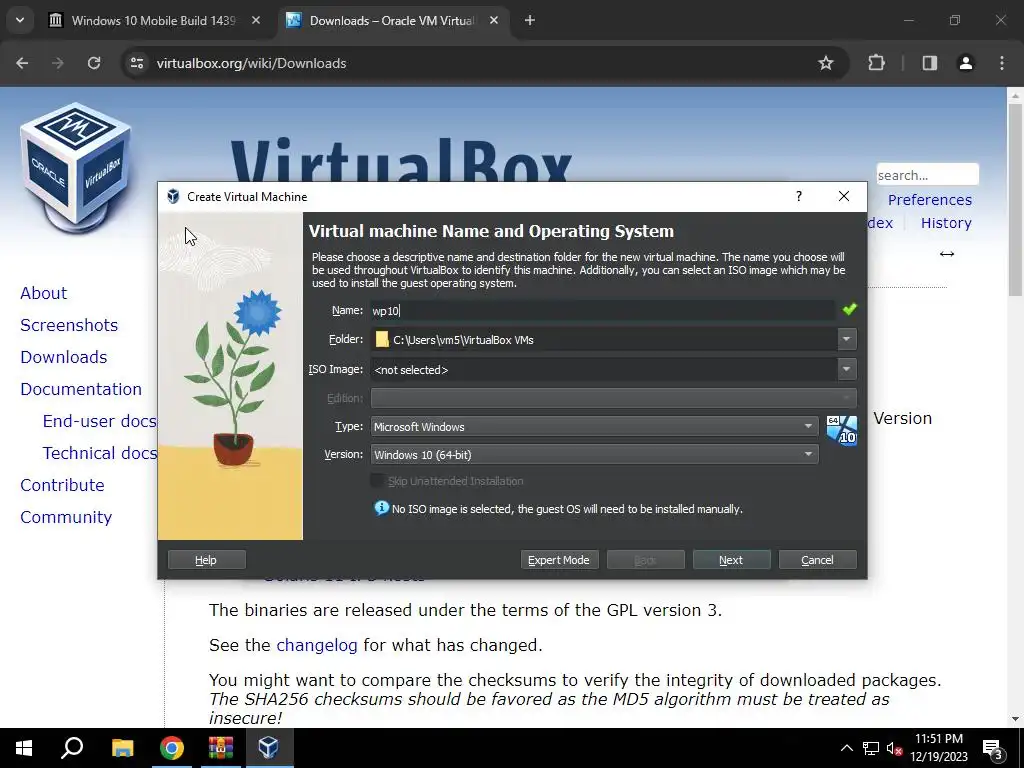Open About in the site sidebar

pyautogui.click(x=44, y=293)
